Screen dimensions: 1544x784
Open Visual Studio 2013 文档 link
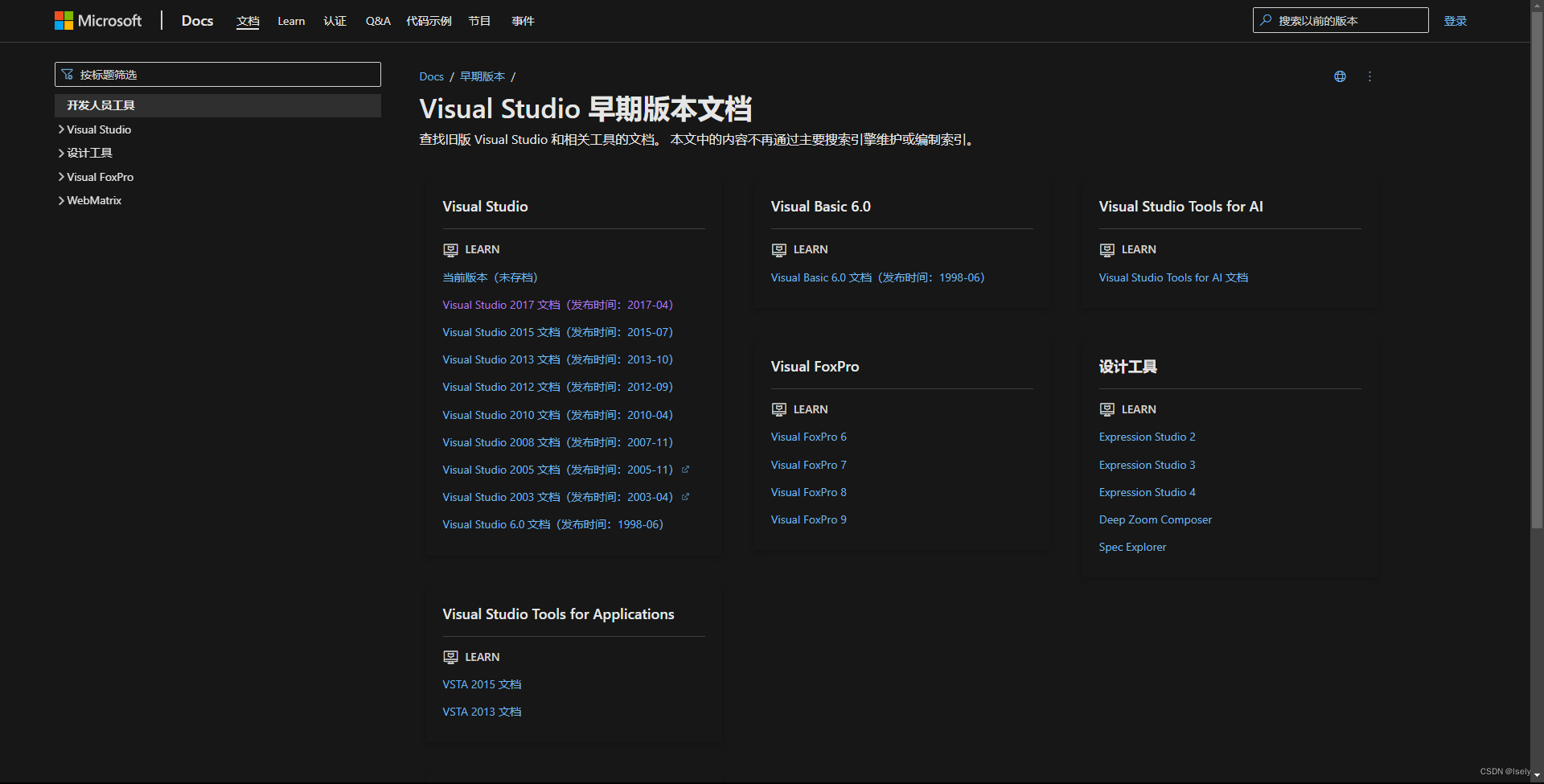[x=557, y=359]
